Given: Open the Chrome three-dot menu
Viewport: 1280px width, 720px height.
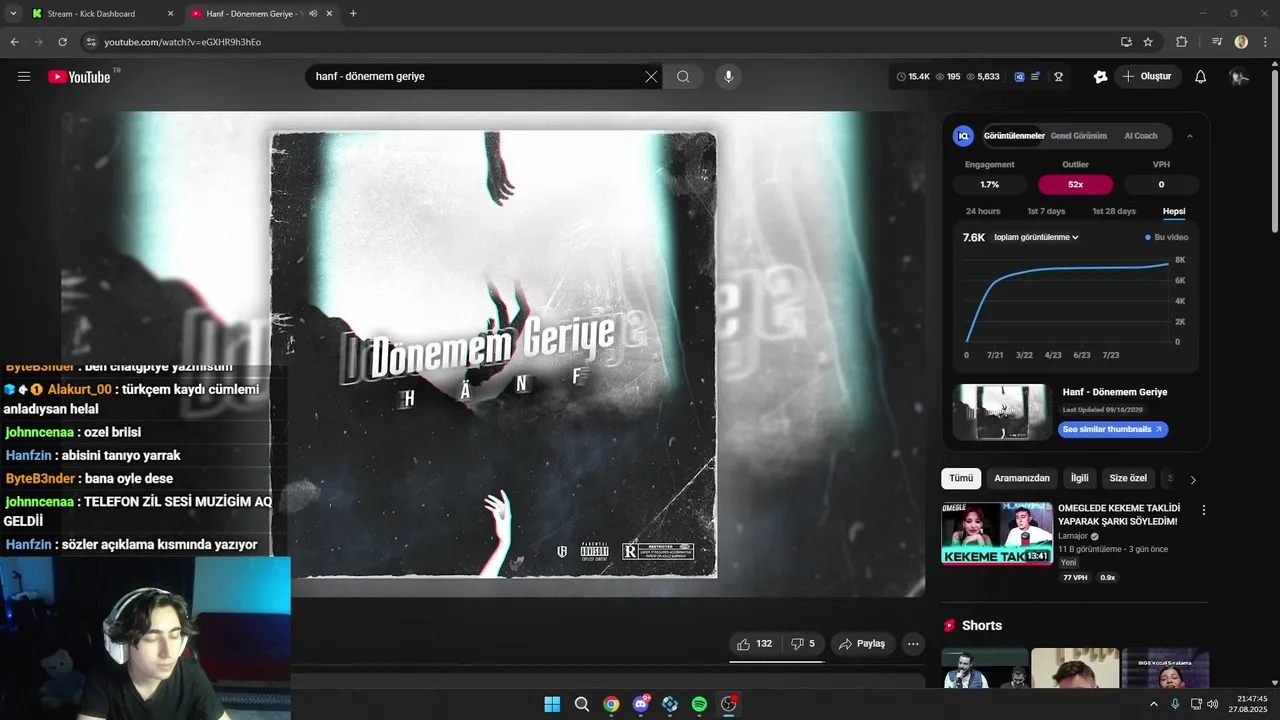Looking at the screenshot, I should tap(1265, 42).
